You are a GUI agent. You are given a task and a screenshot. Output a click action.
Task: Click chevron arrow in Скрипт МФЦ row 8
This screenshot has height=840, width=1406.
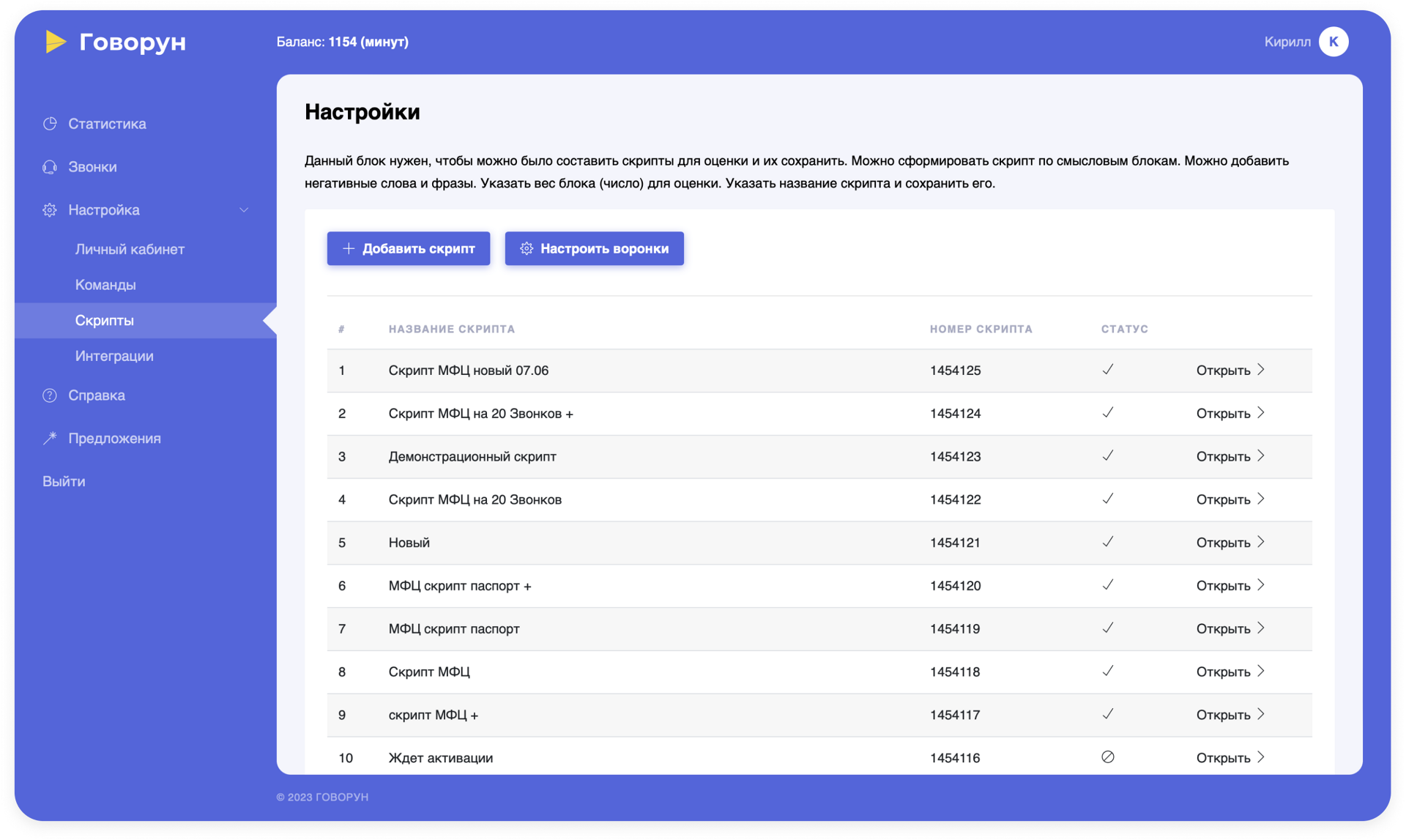1261,672
